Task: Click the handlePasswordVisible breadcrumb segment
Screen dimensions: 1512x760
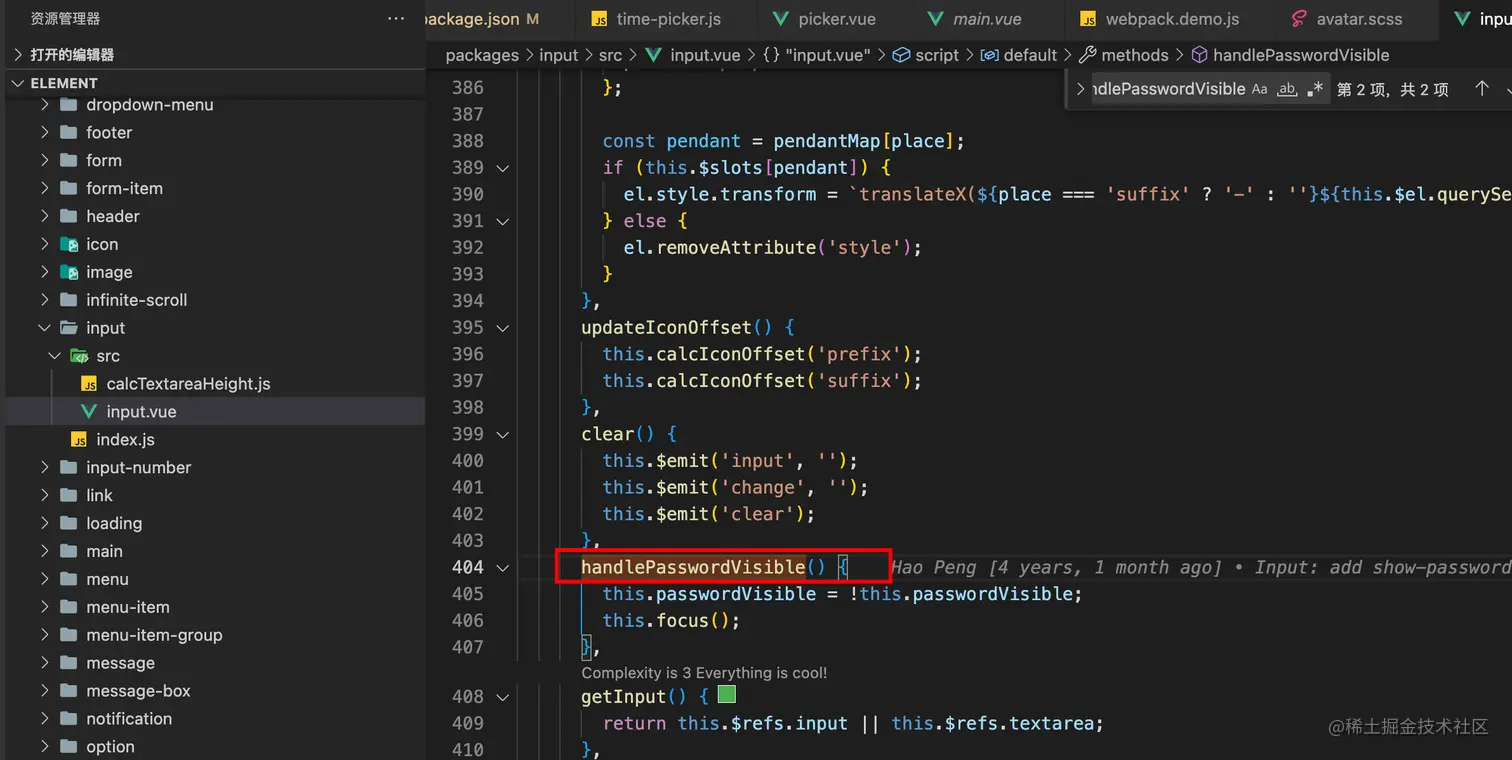Action: point(1290,55)
